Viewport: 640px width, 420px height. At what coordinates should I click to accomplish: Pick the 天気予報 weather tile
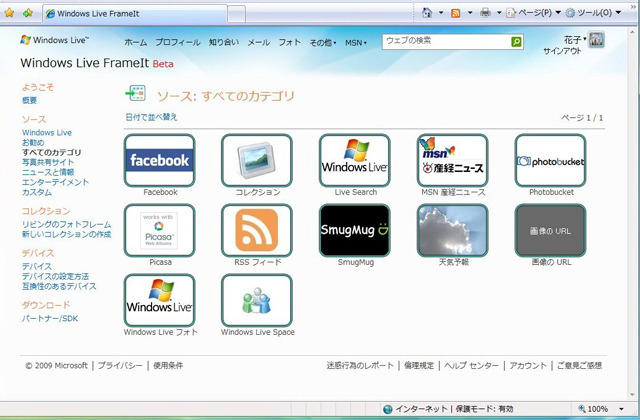[453, 231]
